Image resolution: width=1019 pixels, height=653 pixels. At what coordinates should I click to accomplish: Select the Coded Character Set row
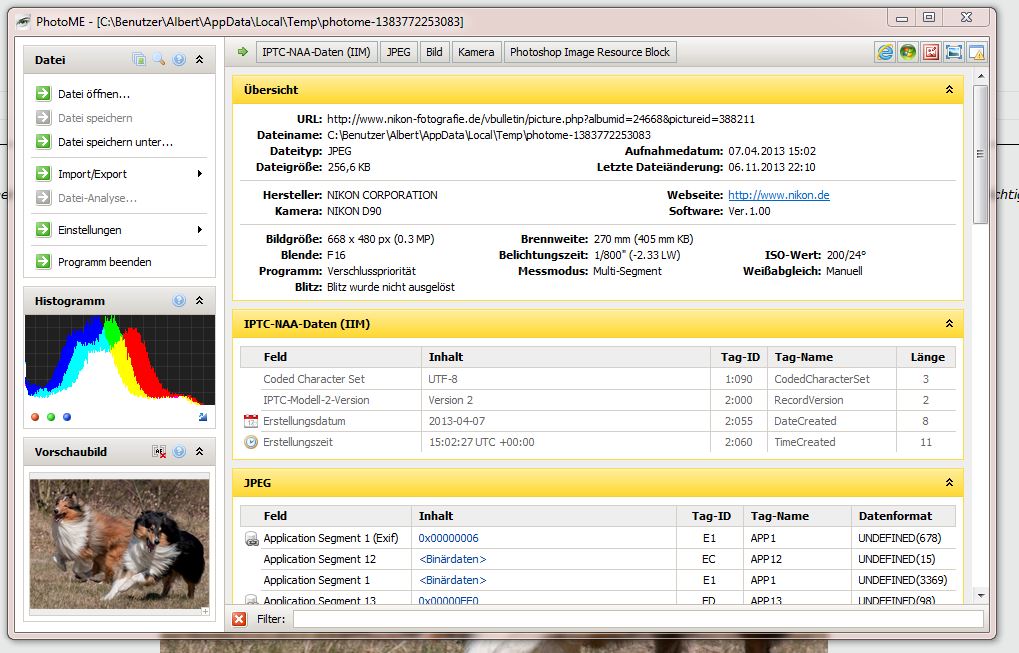(x=598, y=379)
